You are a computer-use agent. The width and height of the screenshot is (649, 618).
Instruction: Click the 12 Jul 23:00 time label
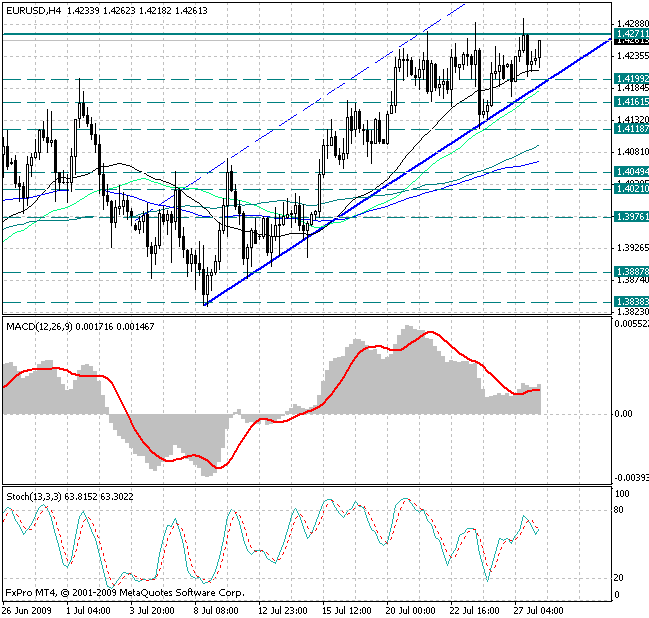[283, 611]
